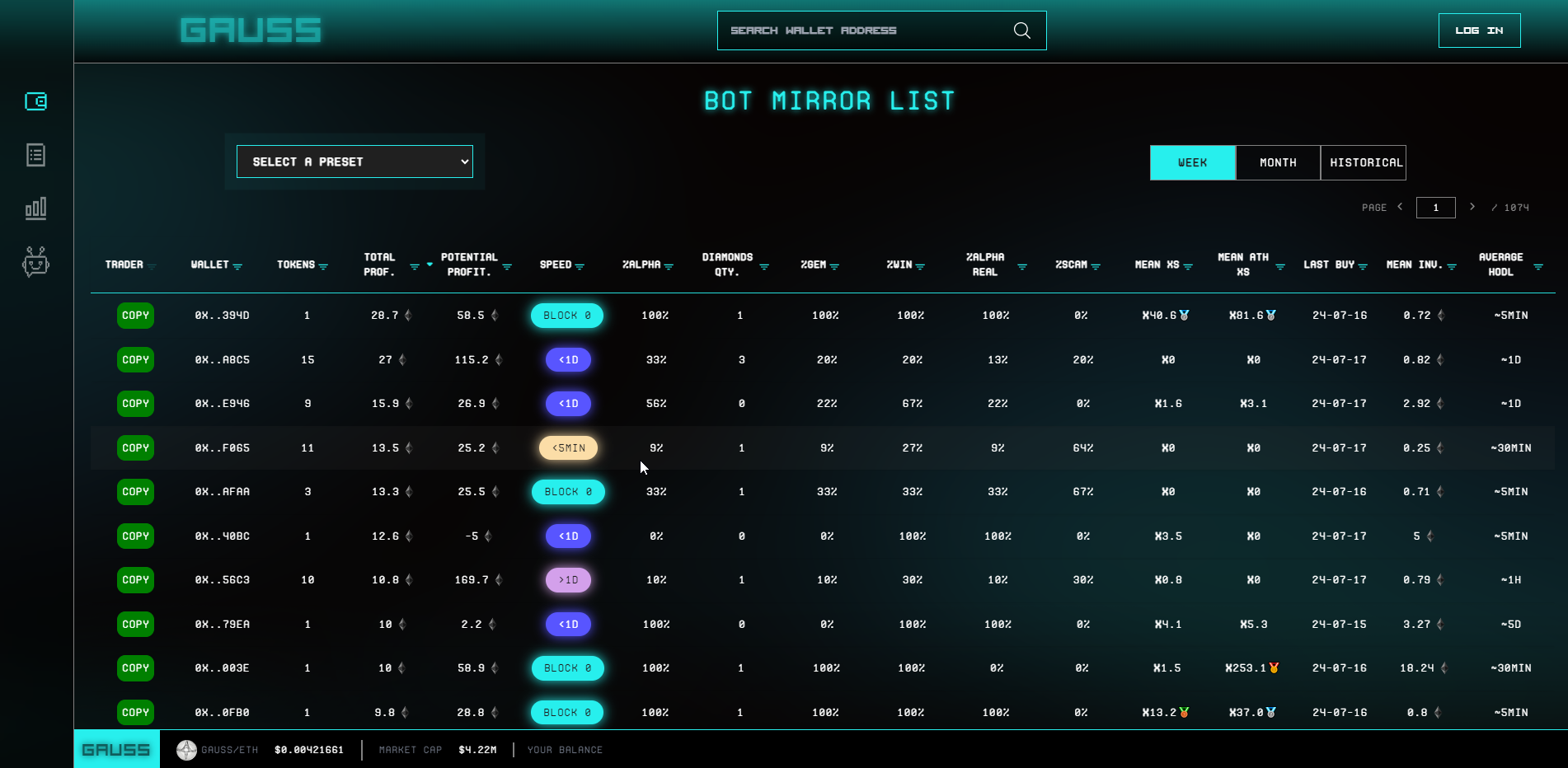
Task: Copy trader wallet 0x..394D
Action: tap(135, 316)
